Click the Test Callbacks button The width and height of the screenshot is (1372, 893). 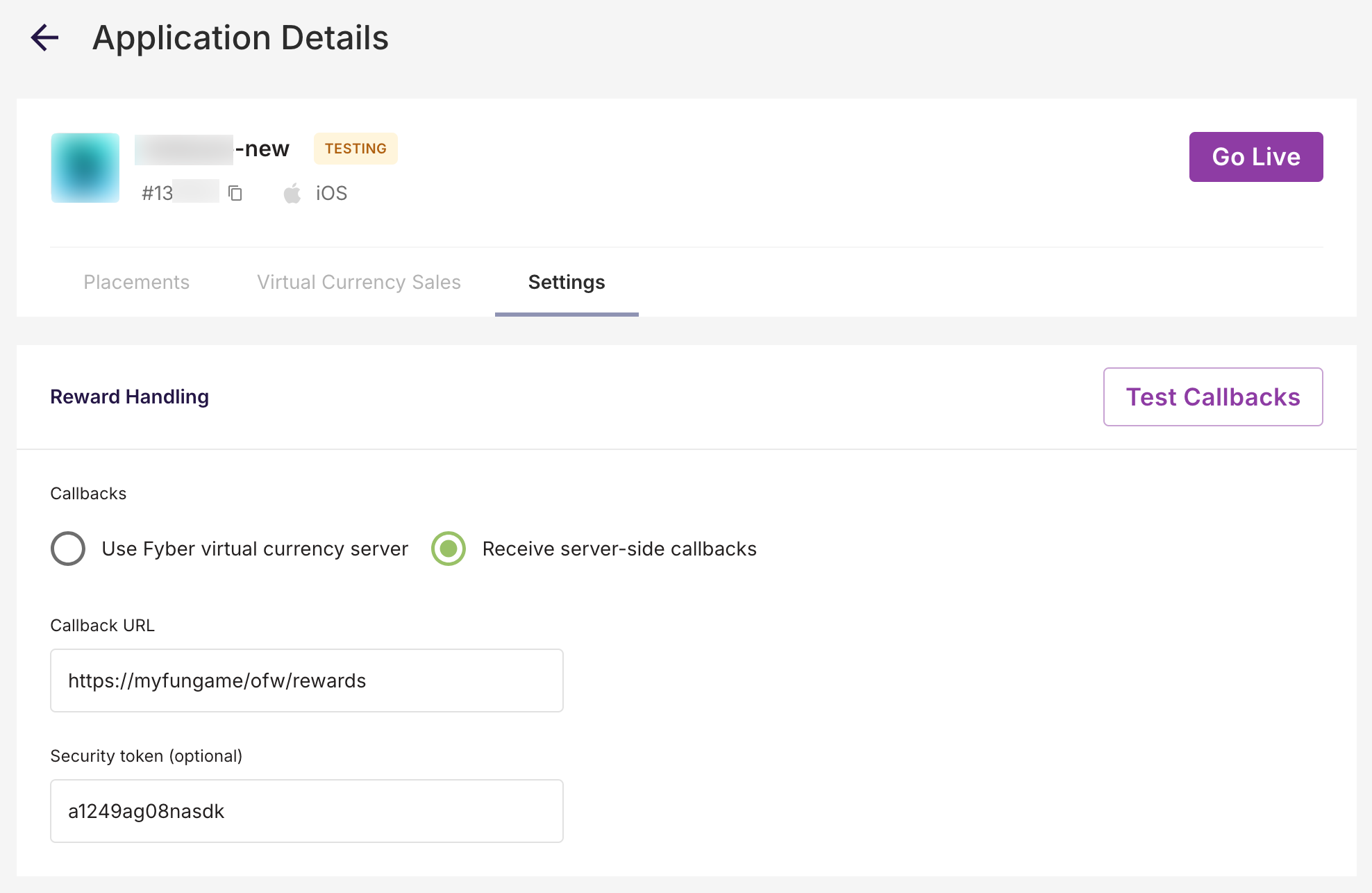[1212, 397]
